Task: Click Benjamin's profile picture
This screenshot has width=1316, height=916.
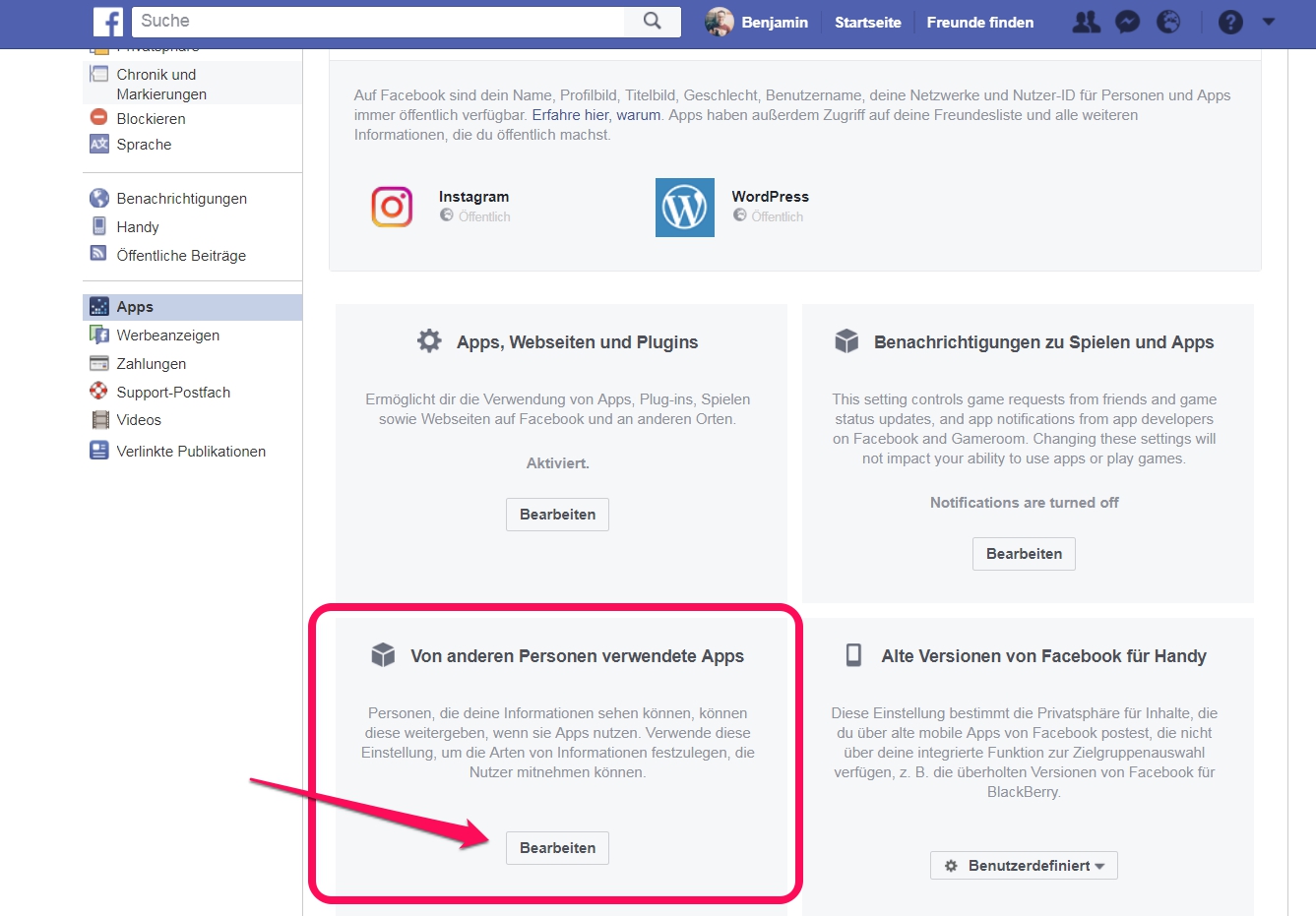Action: [720, 22]
